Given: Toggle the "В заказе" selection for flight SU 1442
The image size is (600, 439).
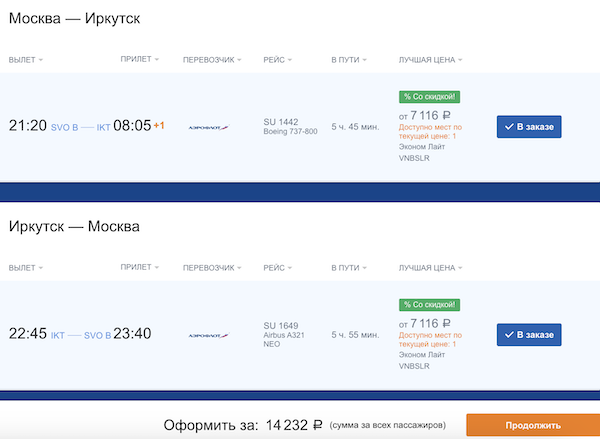Looking at the screenshot, I should click(529, 127).
